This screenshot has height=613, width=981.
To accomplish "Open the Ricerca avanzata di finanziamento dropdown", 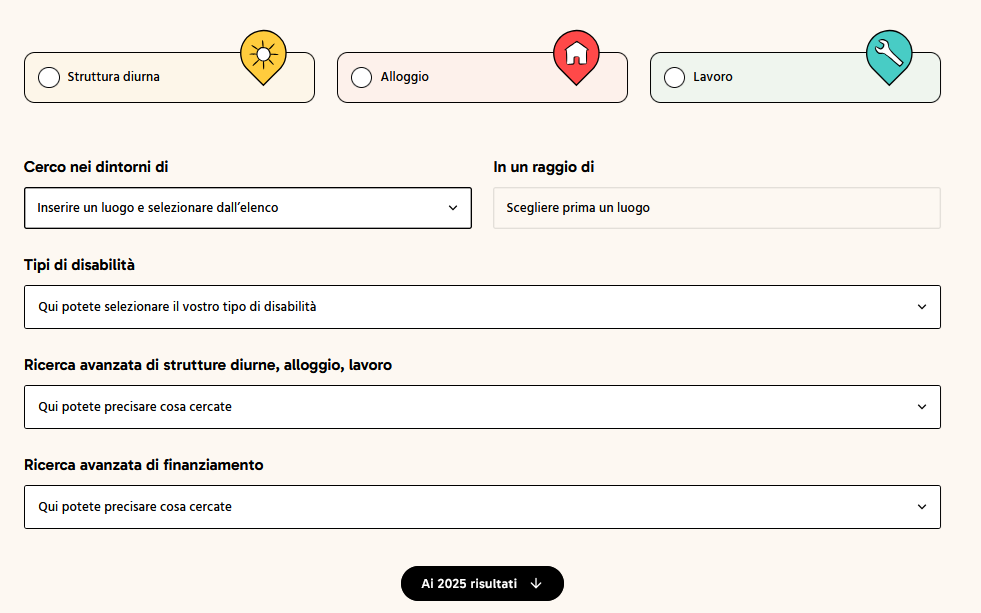I will coord(482,507).
